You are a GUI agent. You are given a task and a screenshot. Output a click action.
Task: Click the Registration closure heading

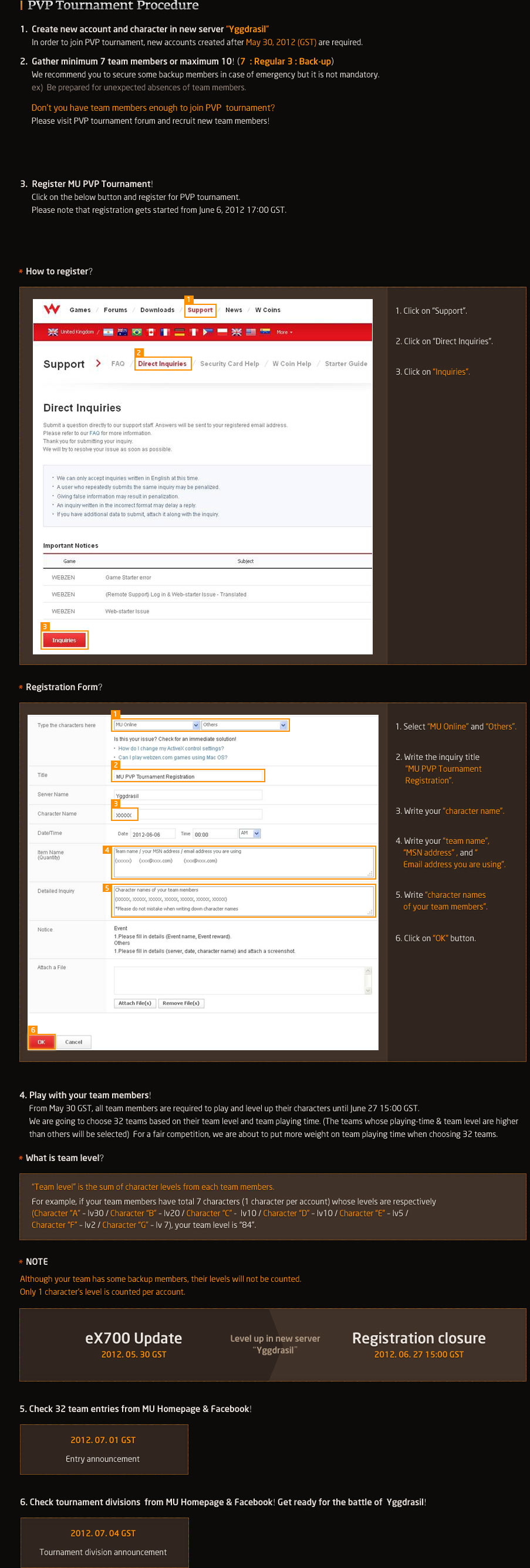419,1339
